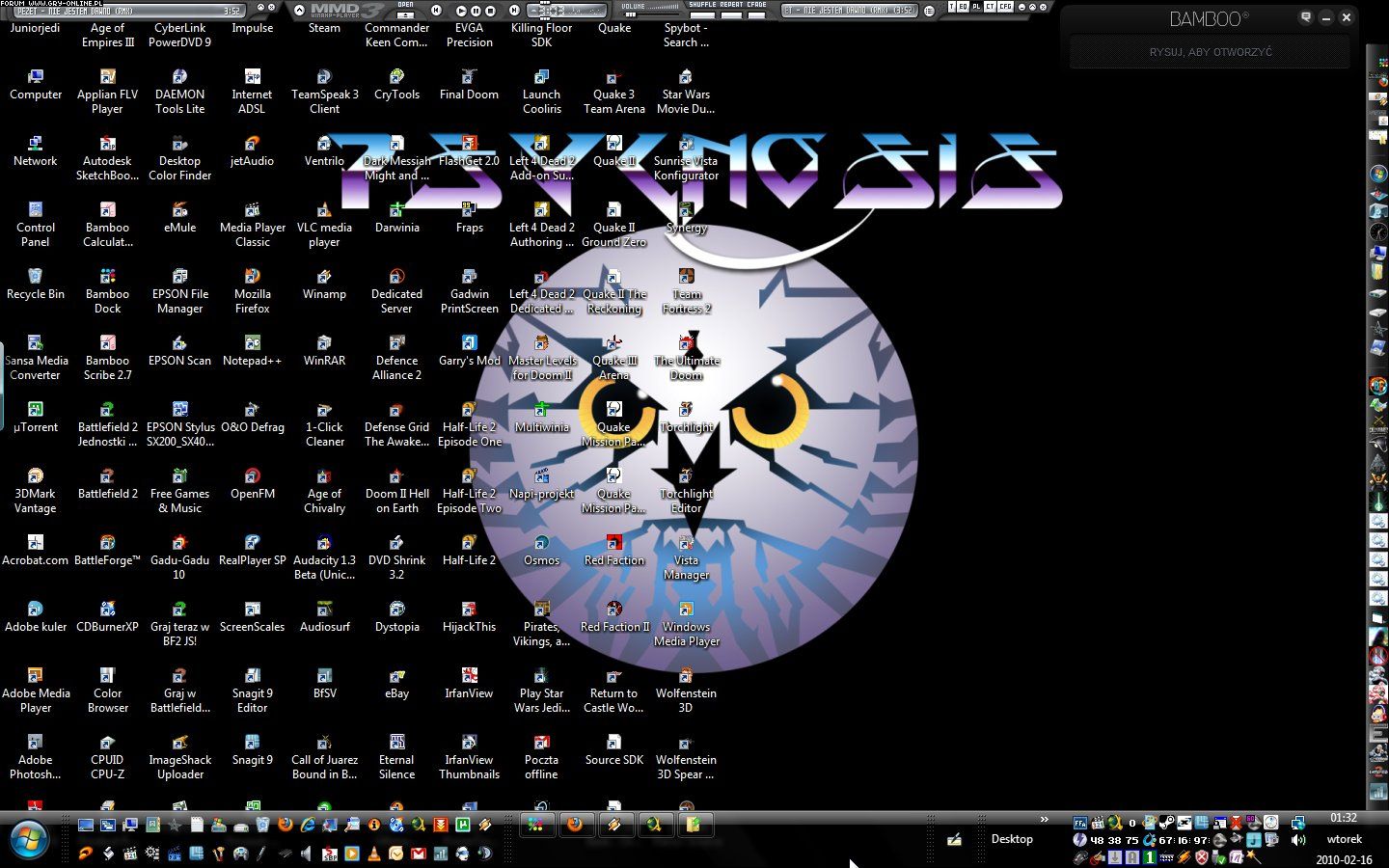
Task: Open the µTorrent desktop shortcut
Action: click(x=36, y=418)
